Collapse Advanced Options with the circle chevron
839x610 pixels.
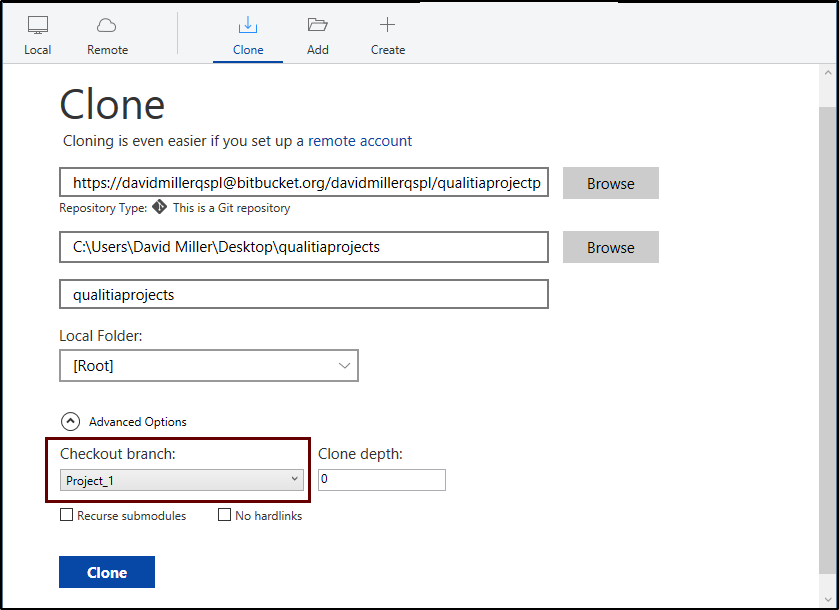tap(71, 422)
